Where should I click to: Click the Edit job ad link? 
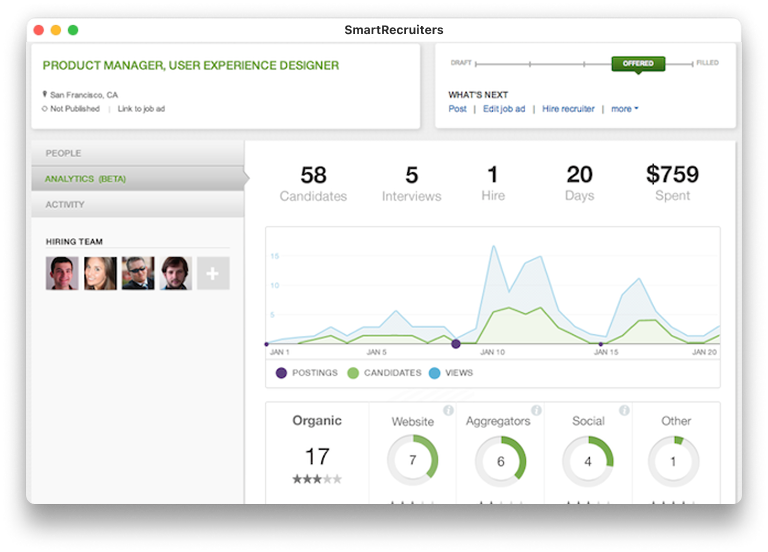click(504, 109)
